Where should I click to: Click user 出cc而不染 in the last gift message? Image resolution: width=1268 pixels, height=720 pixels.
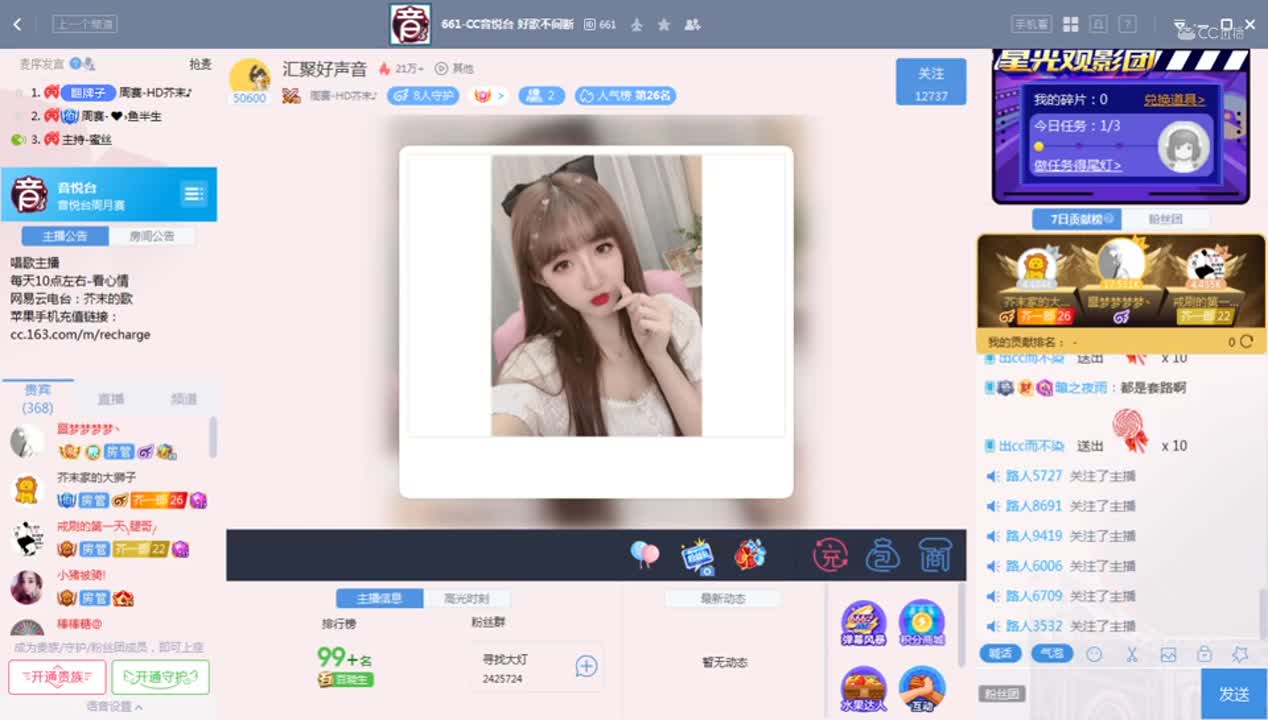coord(1031,446)
